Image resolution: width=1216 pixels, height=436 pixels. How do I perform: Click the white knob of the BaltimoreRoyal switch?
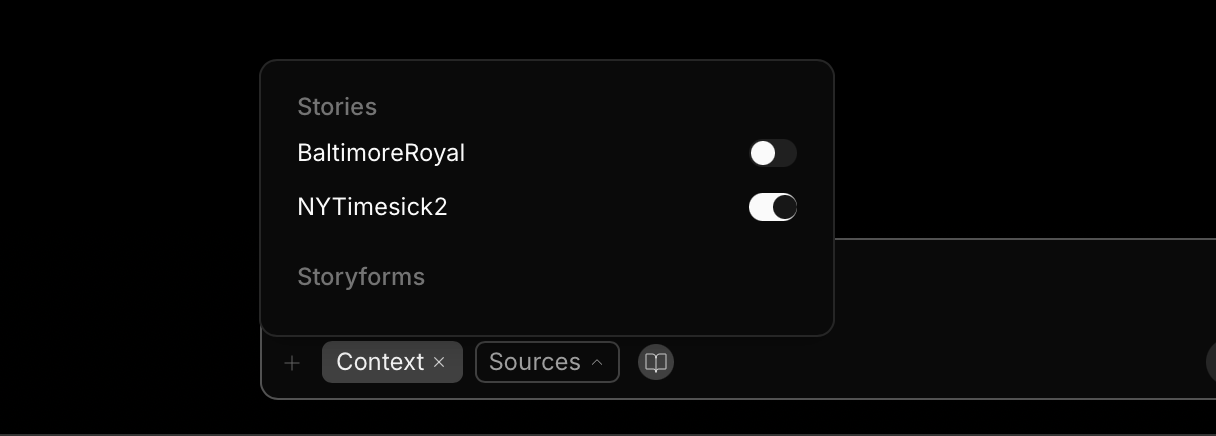(x=763, y=153)
